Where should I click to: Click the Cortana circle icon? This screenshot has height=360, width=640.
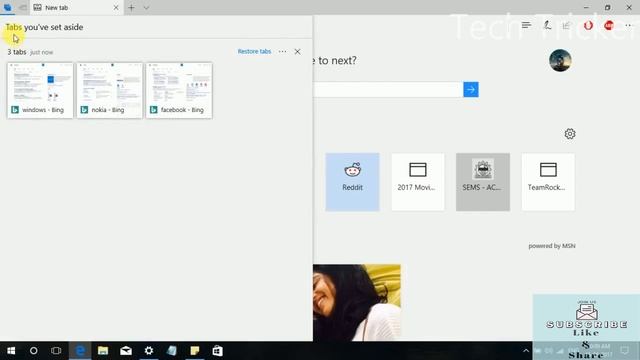33,351
